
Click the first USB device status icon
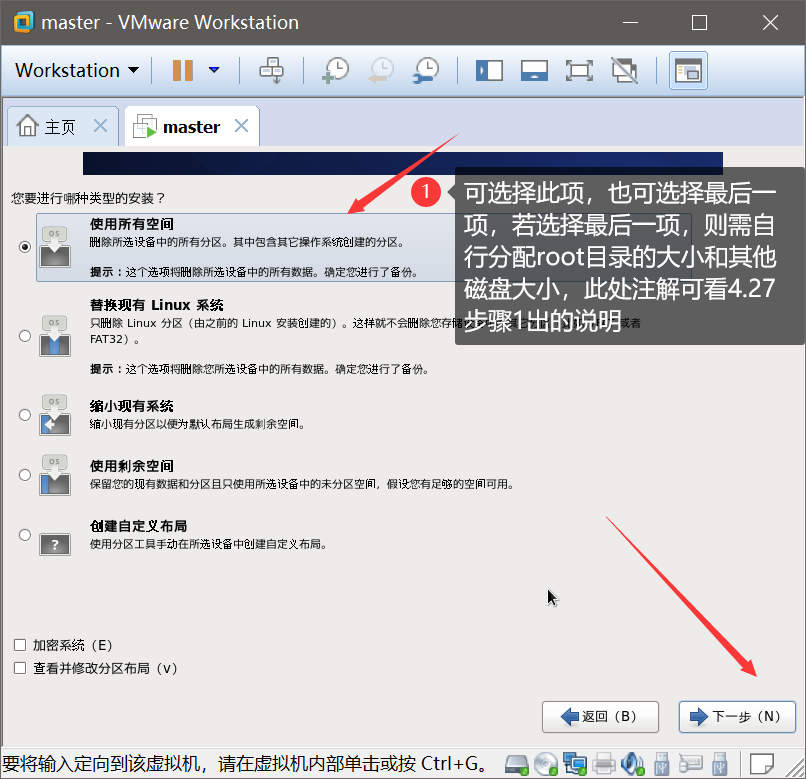pyautogui.click(x=662, y=764)
